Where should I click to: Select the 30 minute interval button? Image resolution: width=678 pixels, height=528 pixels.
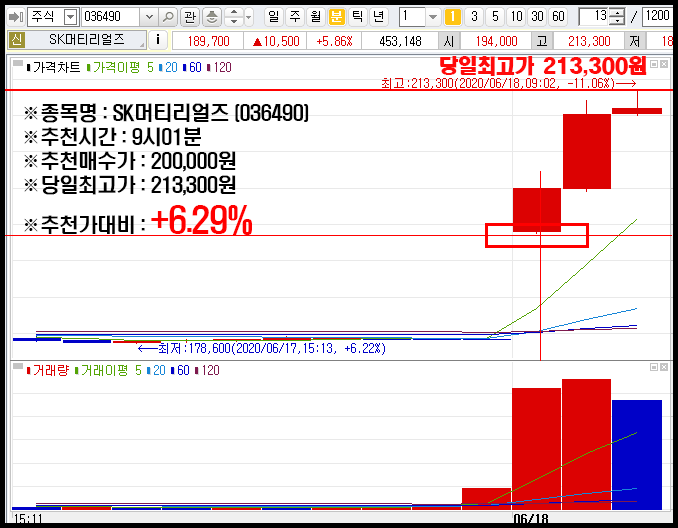click(x=537, y=17)
